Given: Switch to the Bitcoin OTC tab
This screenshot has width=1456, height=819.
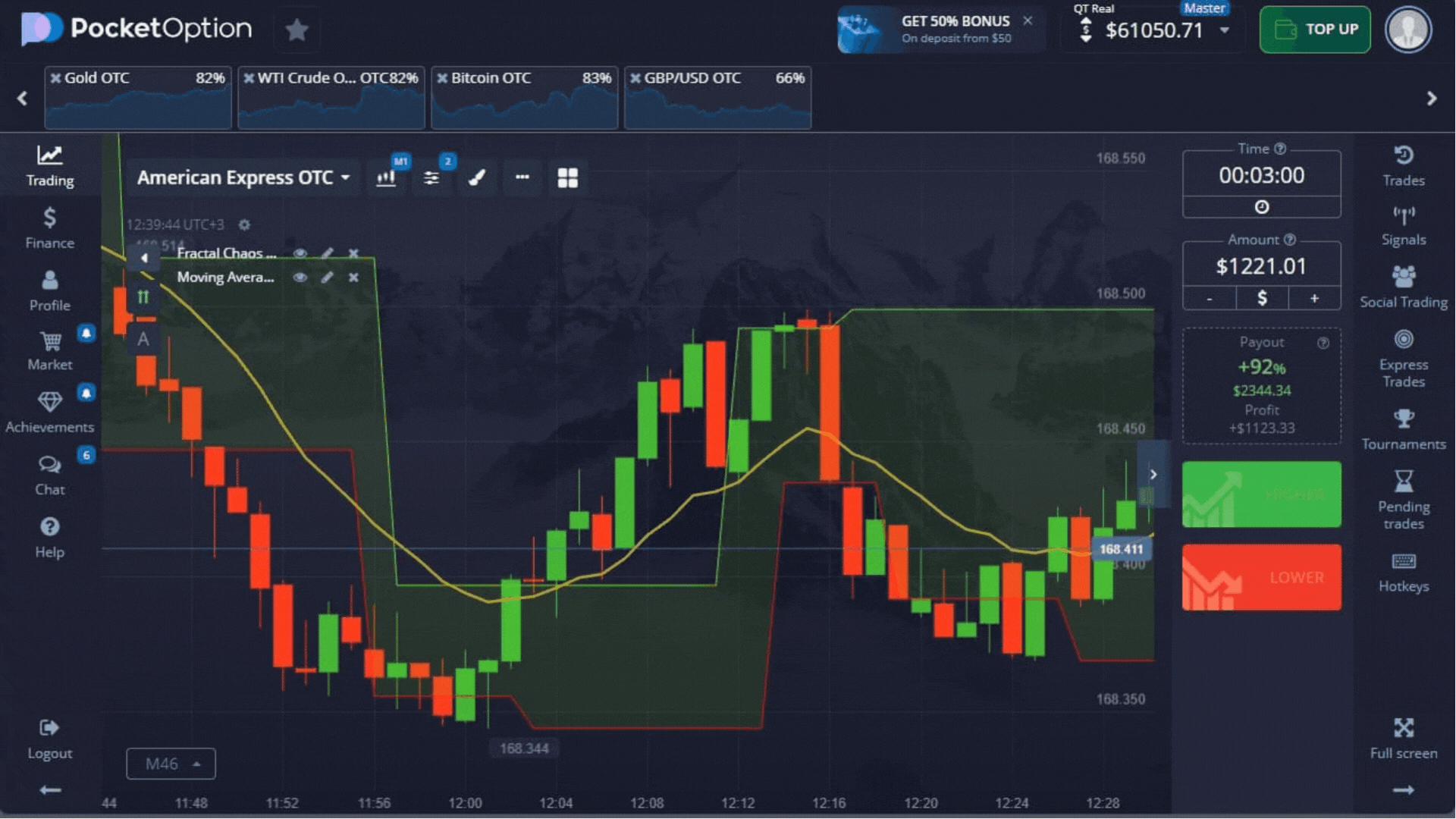Looking at the screenshot, I should (x=524, y=97).
